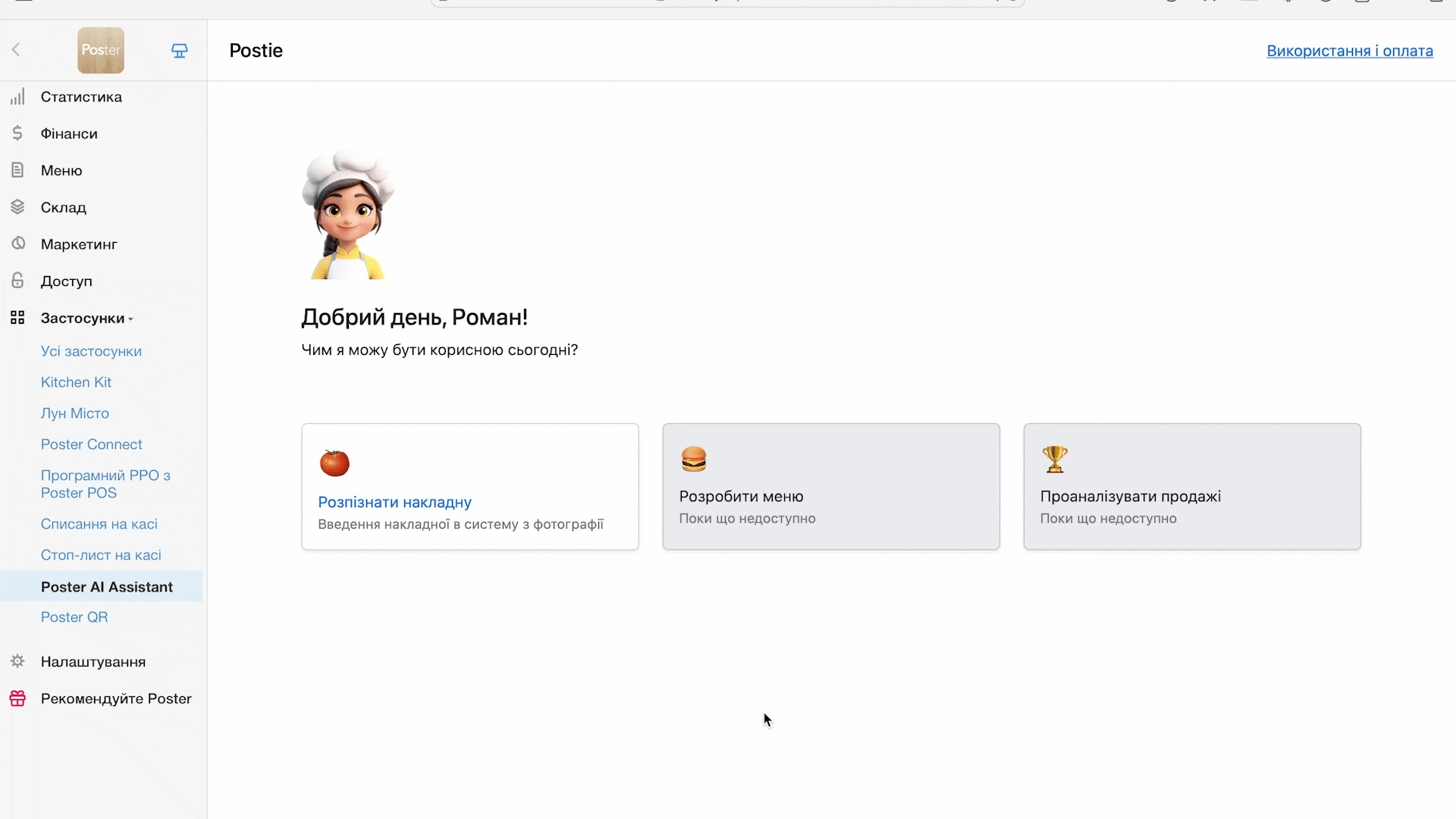Screen dimensions: 1456x819
Task: Click the storefront icon next to Poster logo
Action: pyautogui.click(x=180, y=51)
